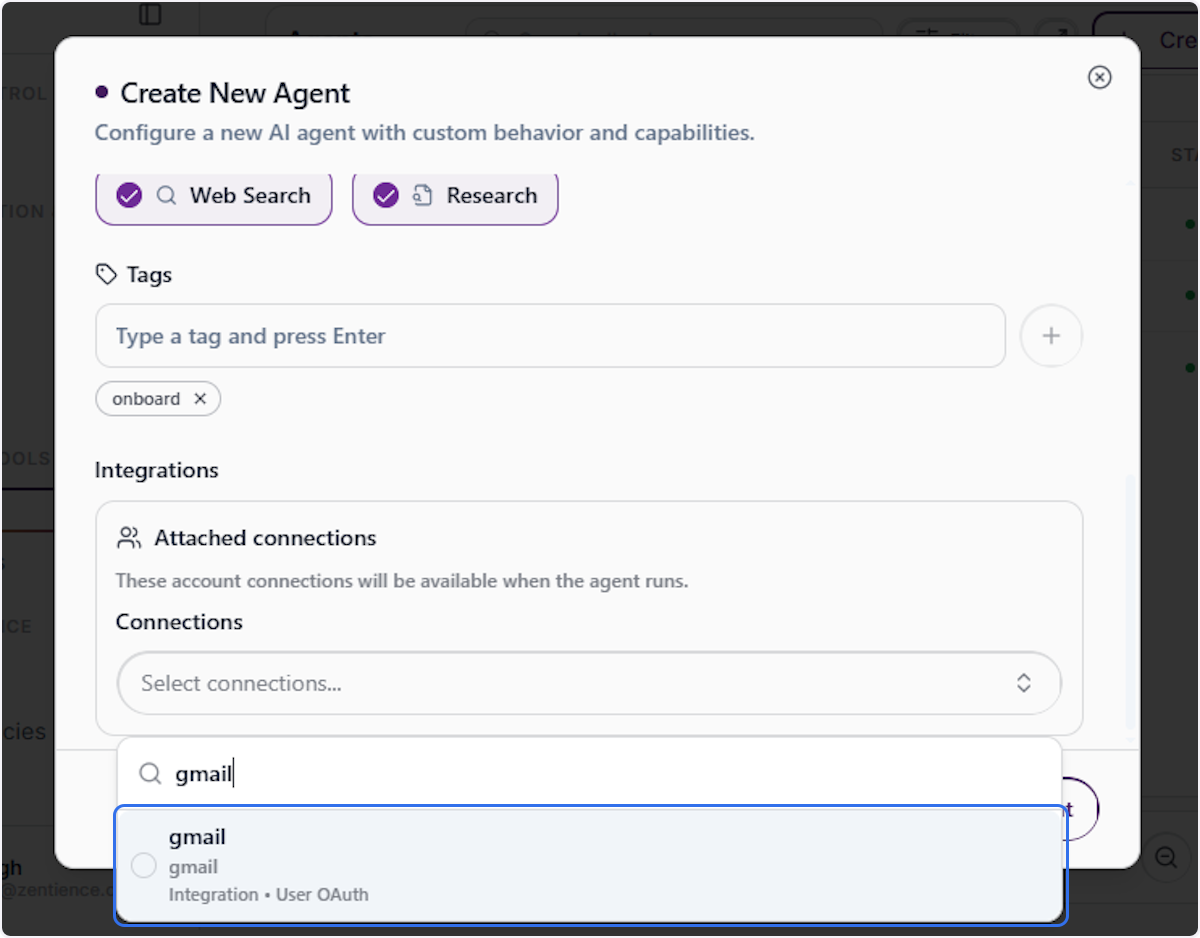Focus the tag input field
1200x938 pixels.
tap(550, 336)
